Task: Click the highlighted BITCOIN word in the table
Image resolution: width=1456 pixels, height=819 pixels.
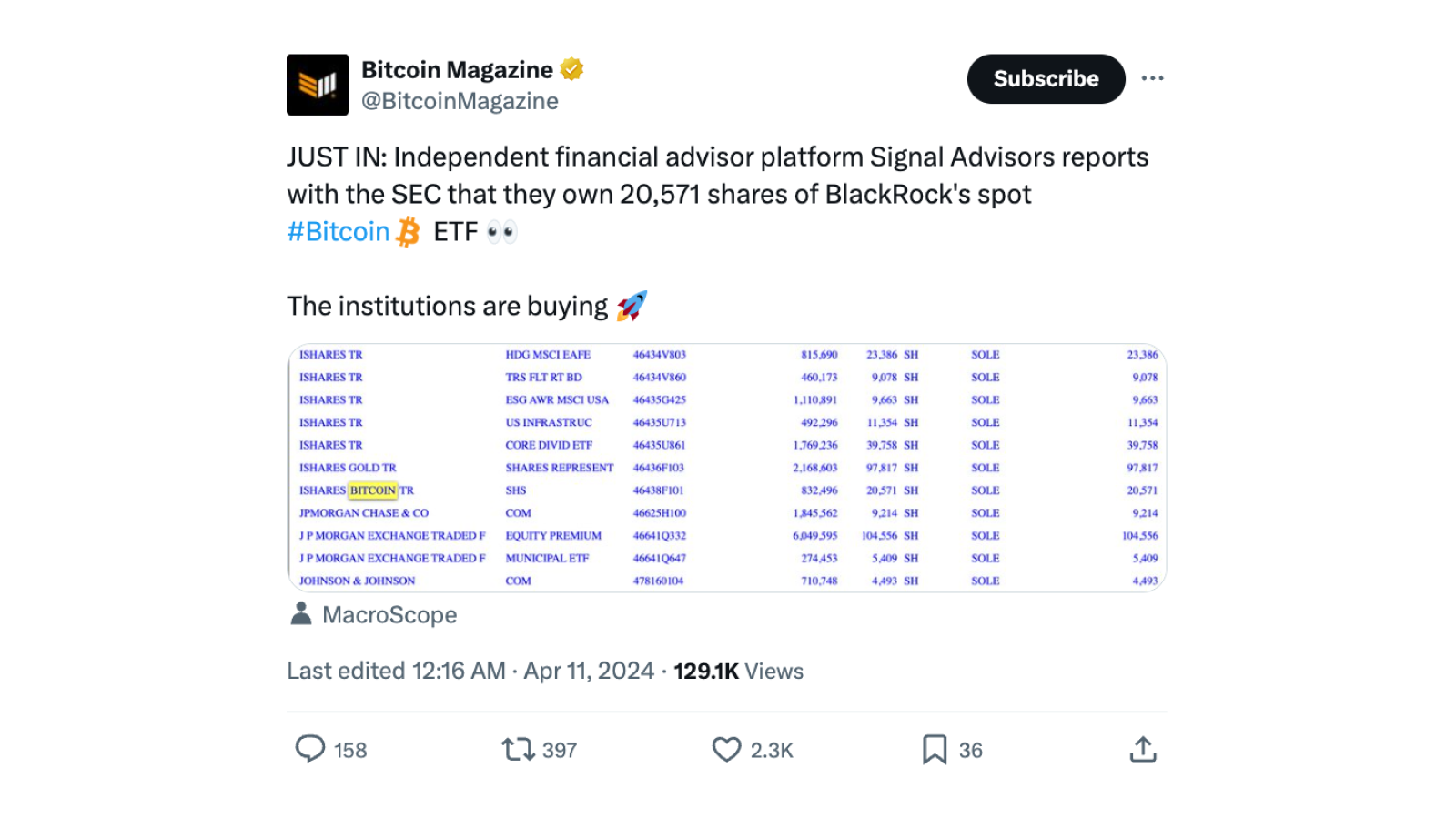Action: (373, 490)
